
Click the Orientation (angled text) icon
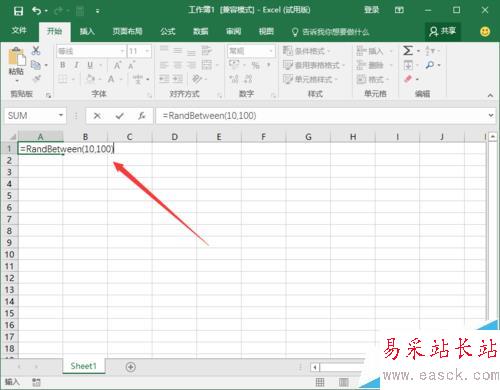pos(197,79)
